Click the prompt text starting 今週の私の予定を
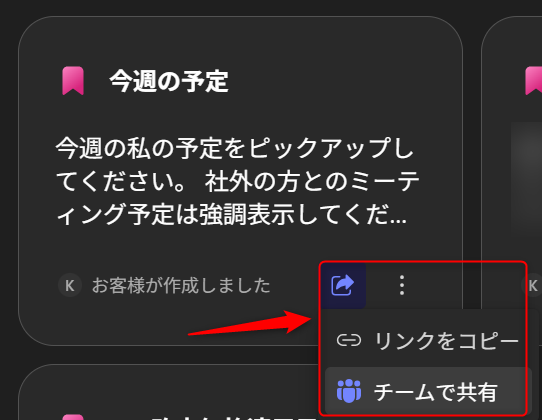The height and width of the screenshot is (420, 542). pos(237,181)
